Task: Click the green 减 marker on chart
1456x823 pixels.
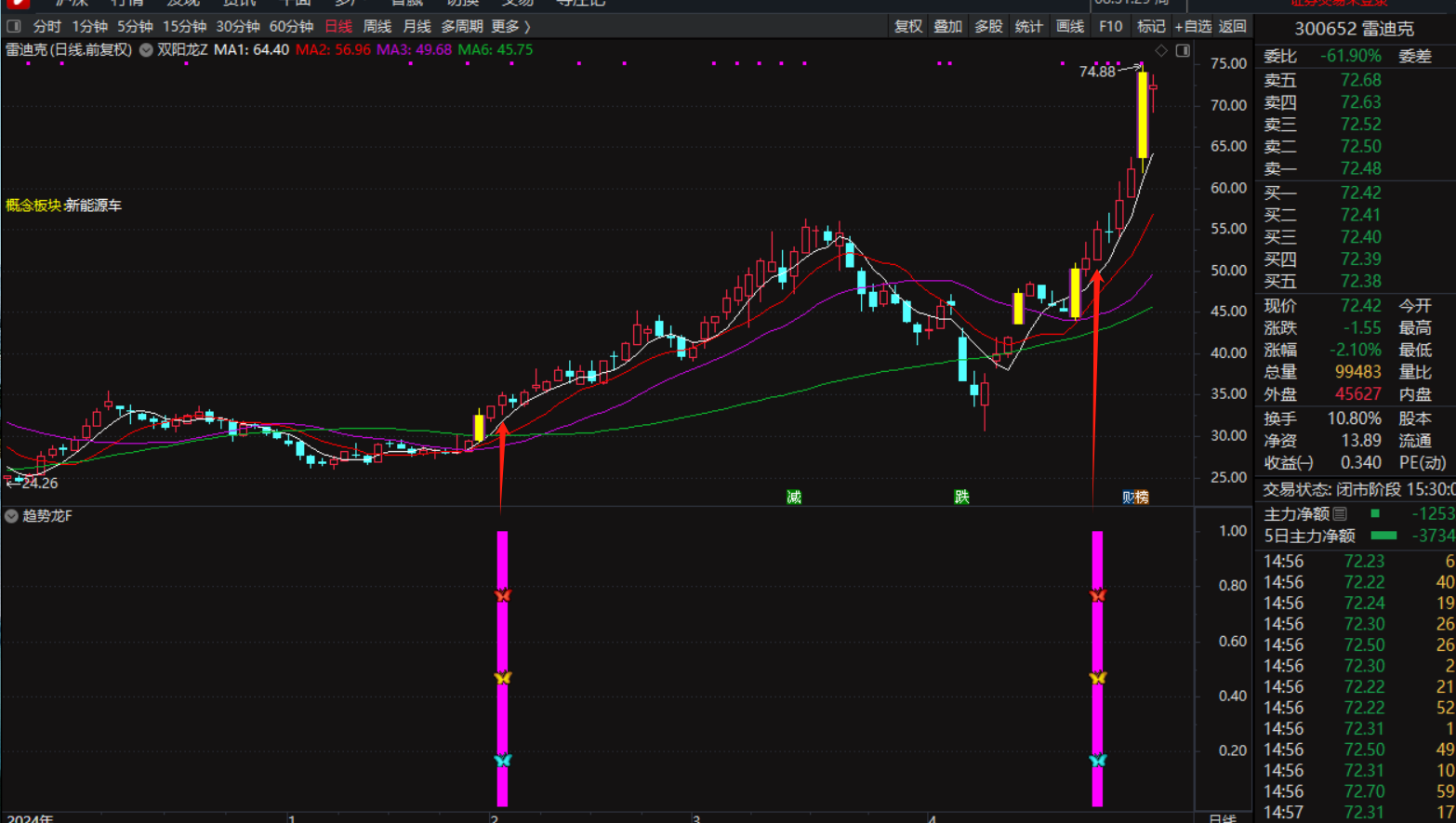Action: pos(794,498)
